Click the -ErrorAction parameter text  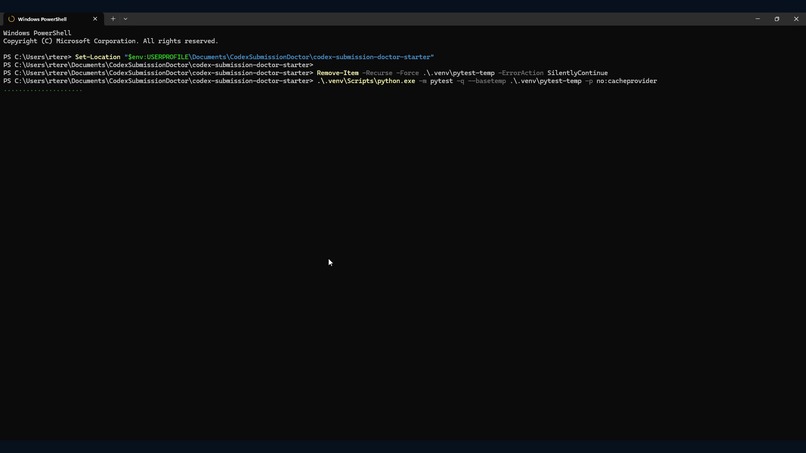[521, 73]
